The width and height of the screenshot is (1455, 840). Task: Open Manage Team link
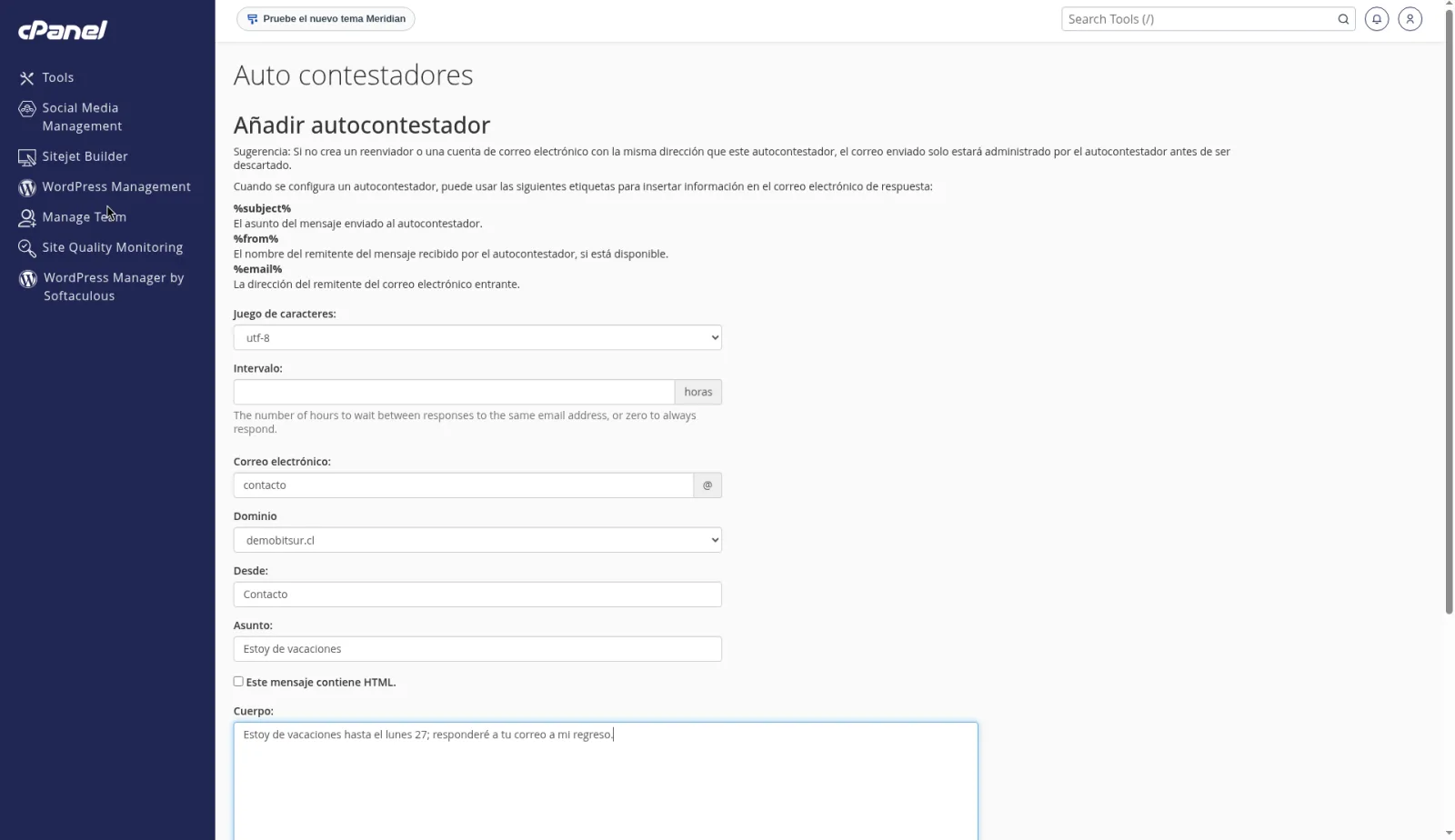tap(85, 217)
